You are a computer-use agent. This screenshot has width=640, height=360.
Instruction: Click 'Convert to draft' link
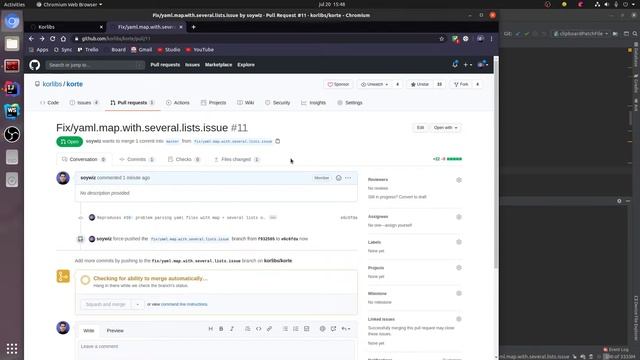(x=412, y=197)
